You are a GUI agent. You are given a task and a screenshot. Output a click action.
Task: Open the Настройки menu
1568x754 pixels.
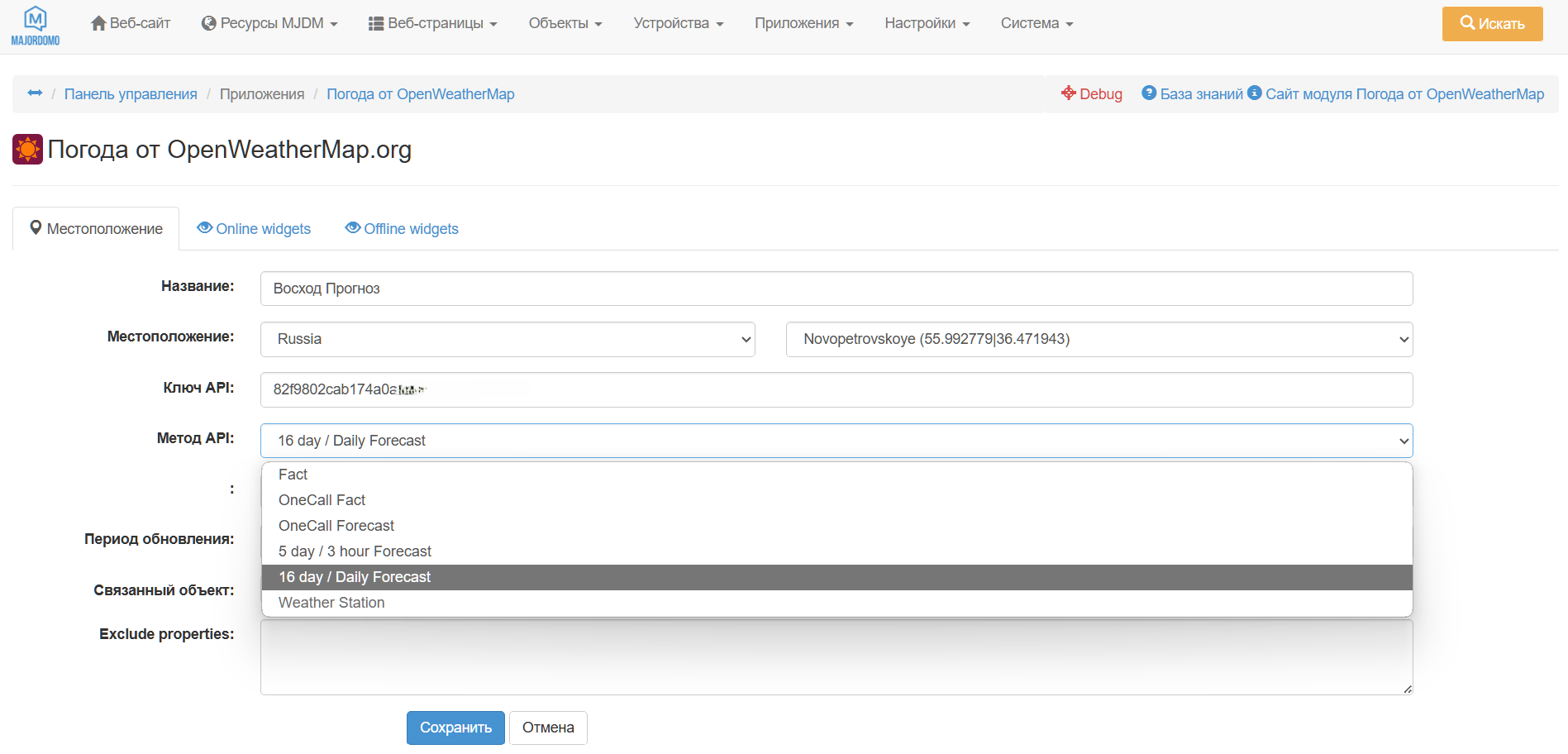927,24
